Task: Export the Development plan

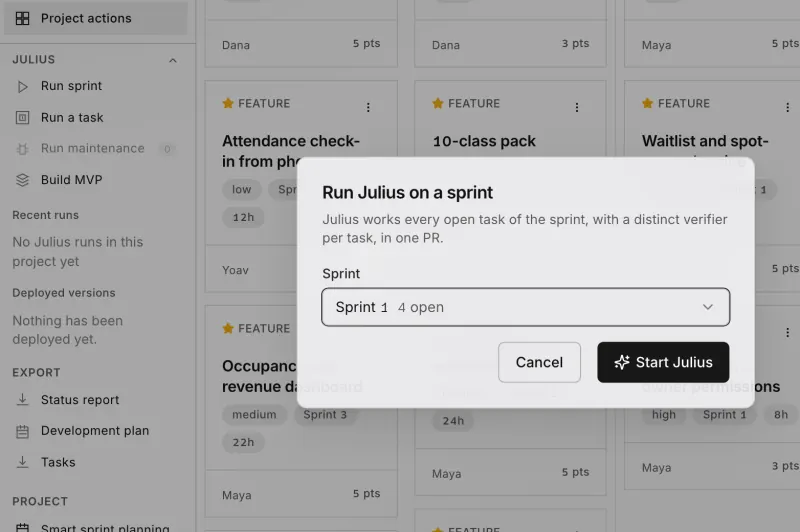Action: pyautogui.click(x=95, y=430)
